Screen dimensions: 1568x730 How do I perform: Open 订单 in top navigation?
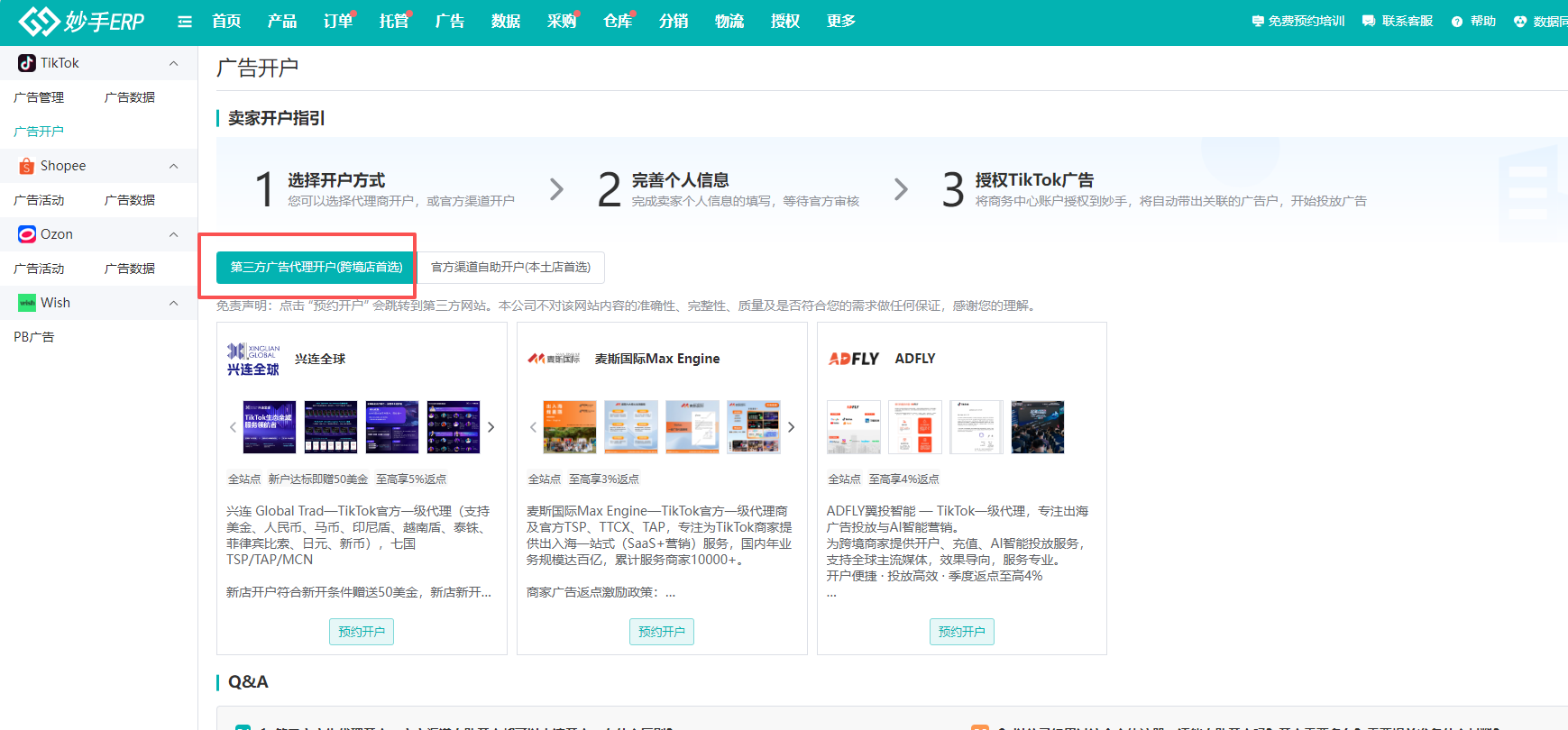point(338,21)
